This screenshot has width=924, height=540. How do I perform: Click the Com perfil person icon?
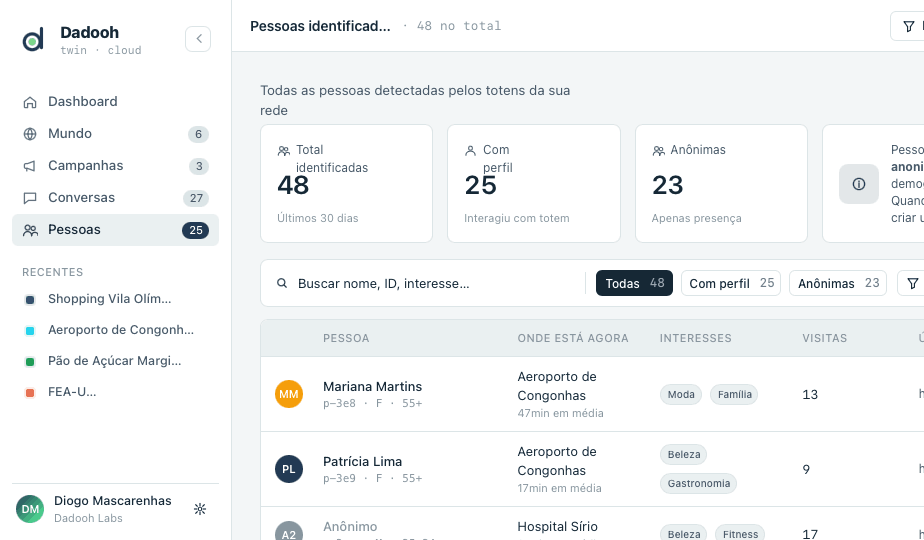[470, 151]
